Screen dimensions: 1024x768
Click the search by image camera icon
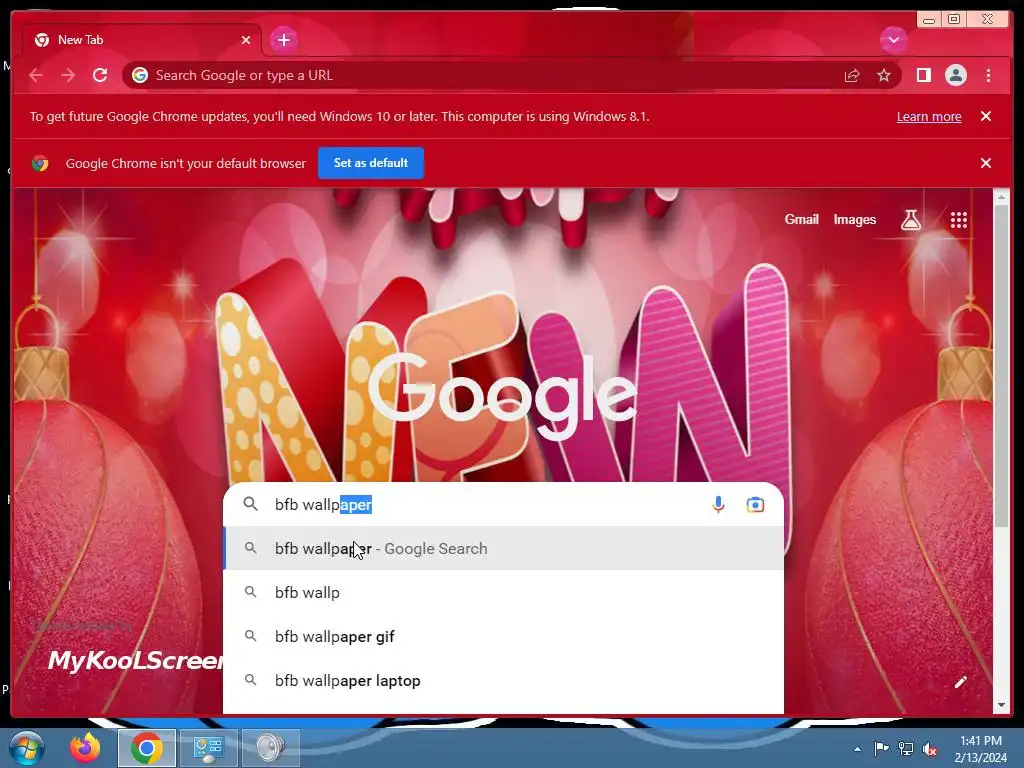tap(755, 505)
